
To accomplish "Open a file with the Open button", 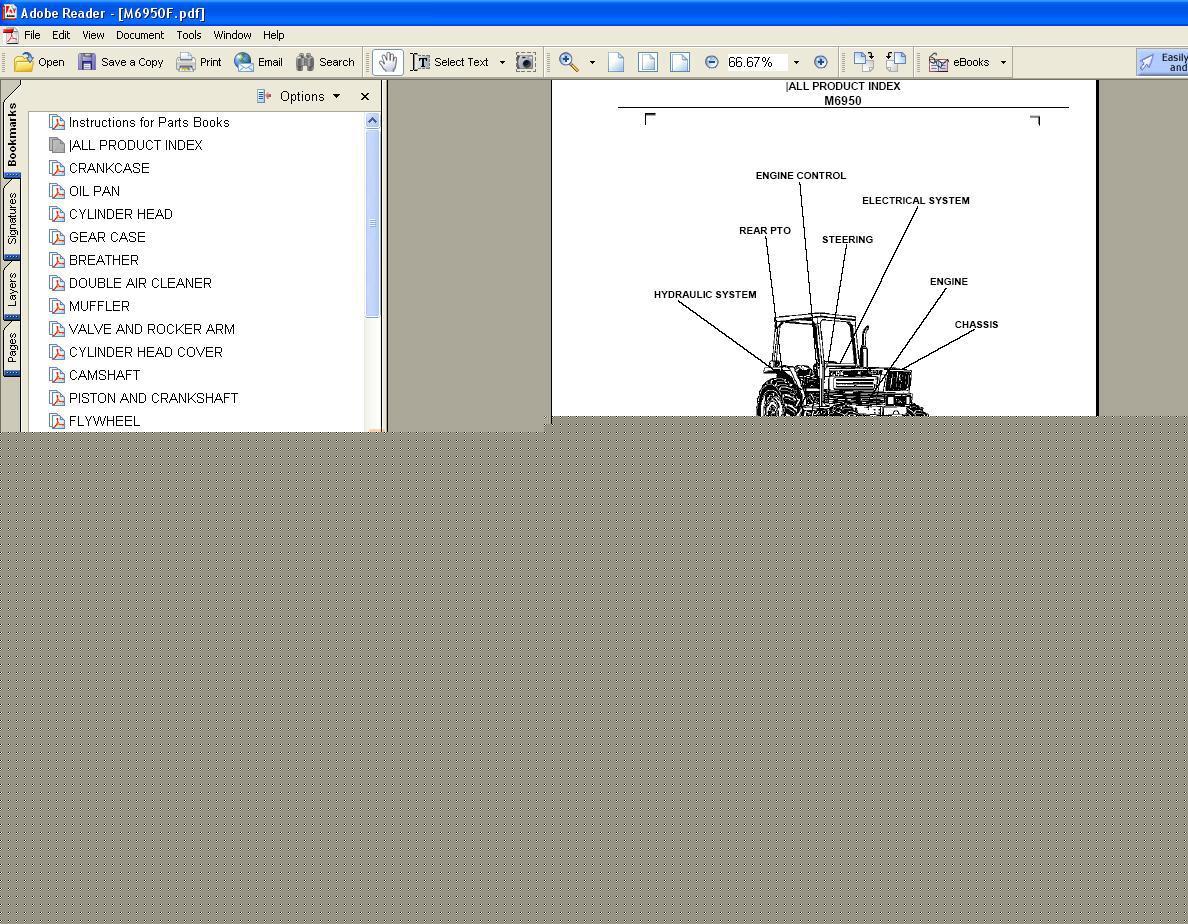I will [x=39, y=62].
